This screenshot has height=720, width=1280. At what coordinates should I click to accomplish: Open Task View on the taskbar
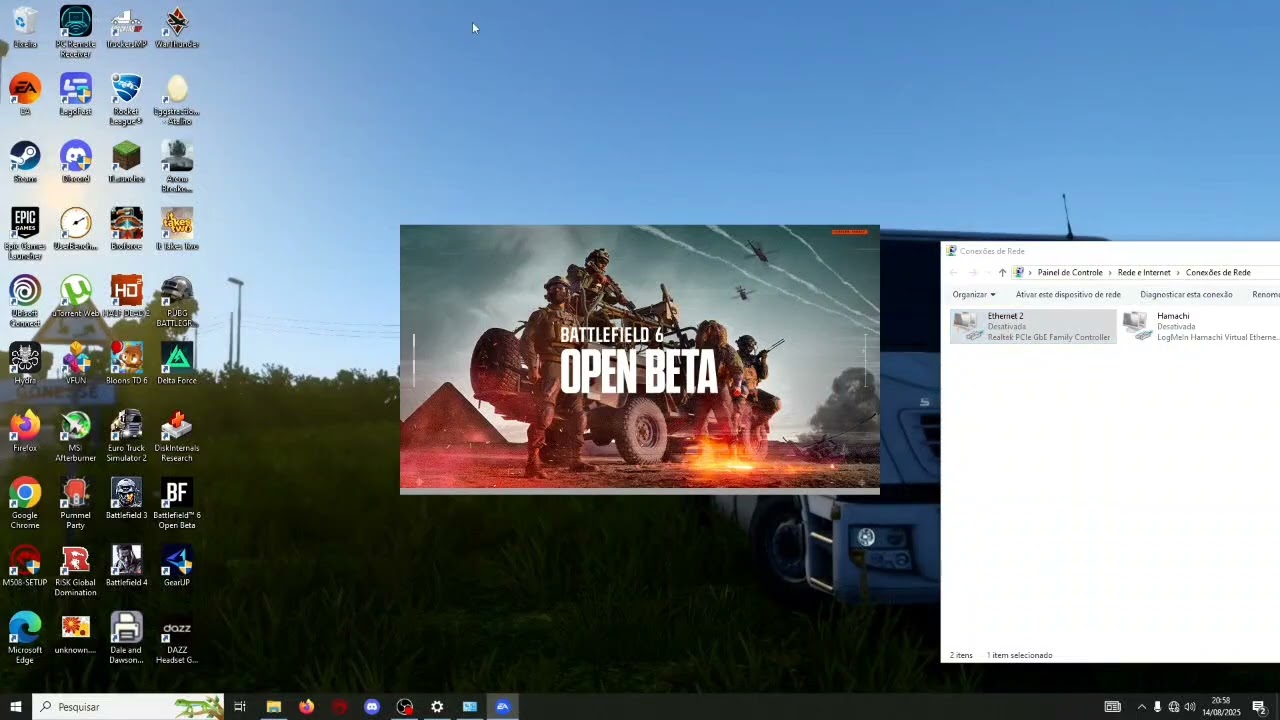[240, 707]
